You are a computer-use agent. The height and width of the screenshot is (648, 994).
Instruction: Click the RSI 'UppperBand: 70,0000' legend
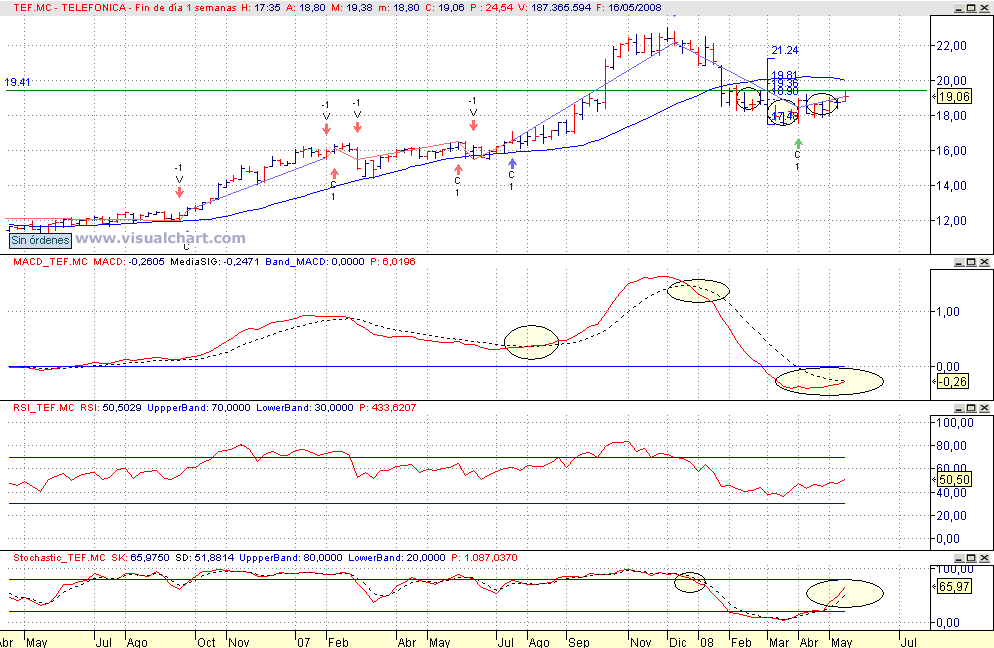(x=199, y=408)
